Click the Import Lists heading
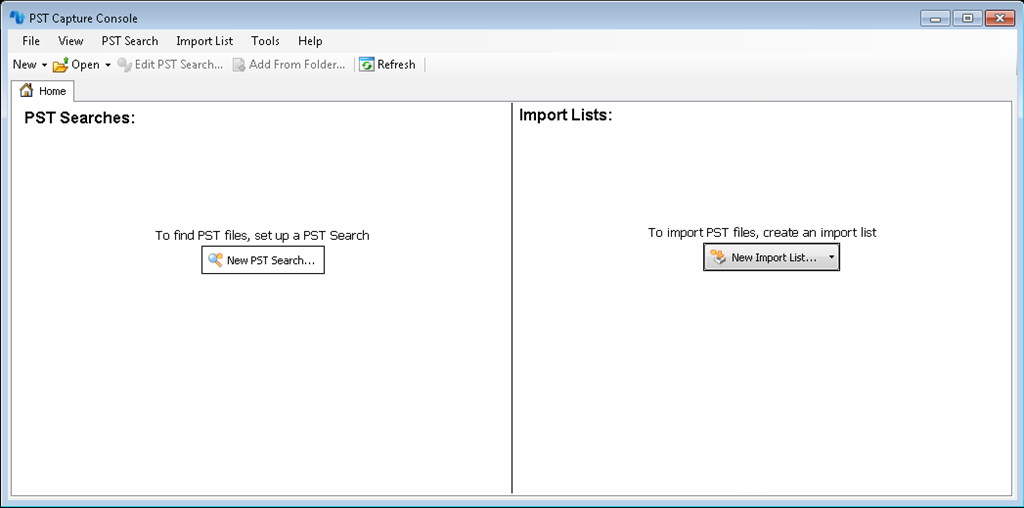The width and height of the screenshot is (1024, 508). (x=566, y=116)
